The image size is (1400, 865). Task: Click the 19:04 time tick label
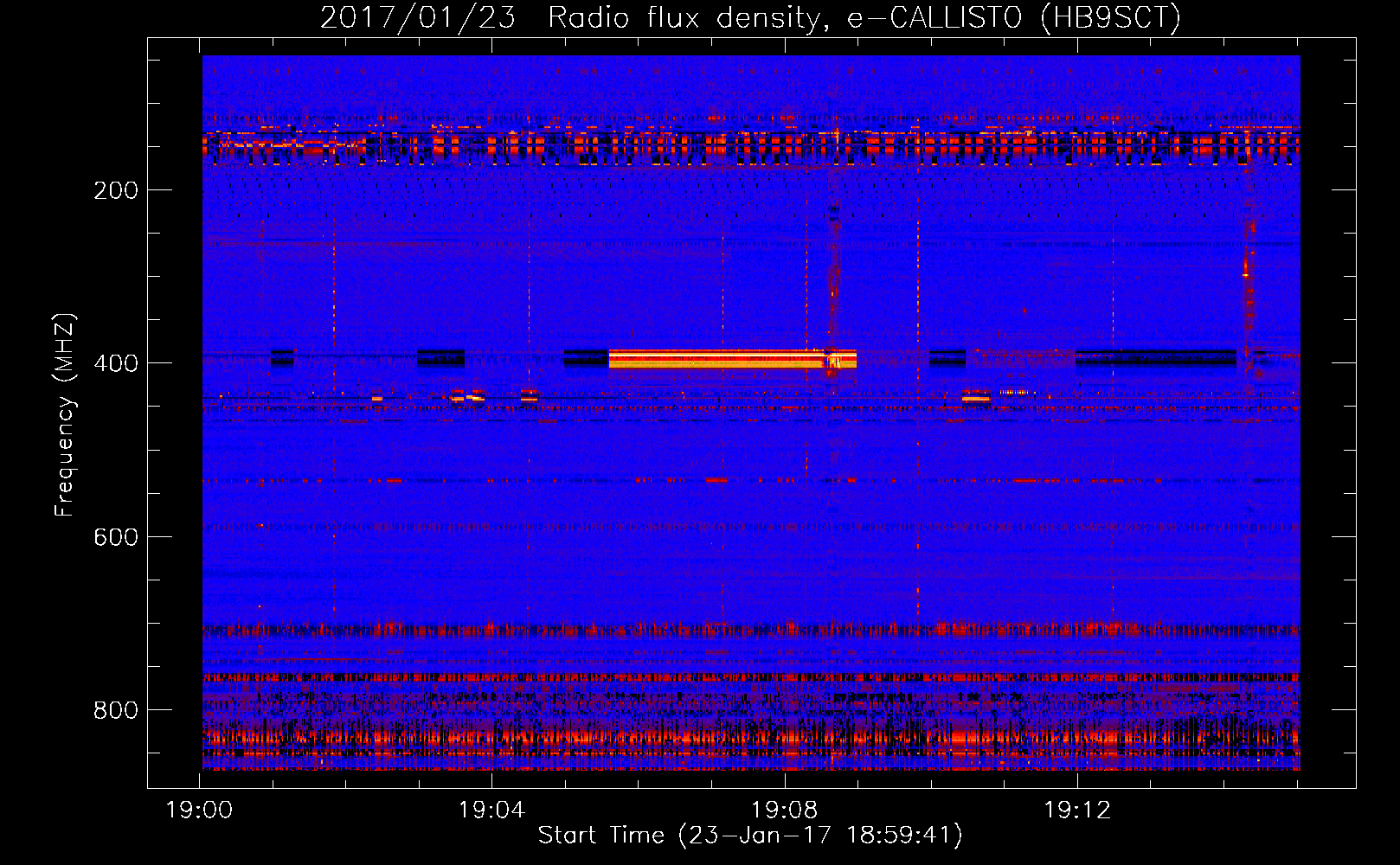point(492,811)
